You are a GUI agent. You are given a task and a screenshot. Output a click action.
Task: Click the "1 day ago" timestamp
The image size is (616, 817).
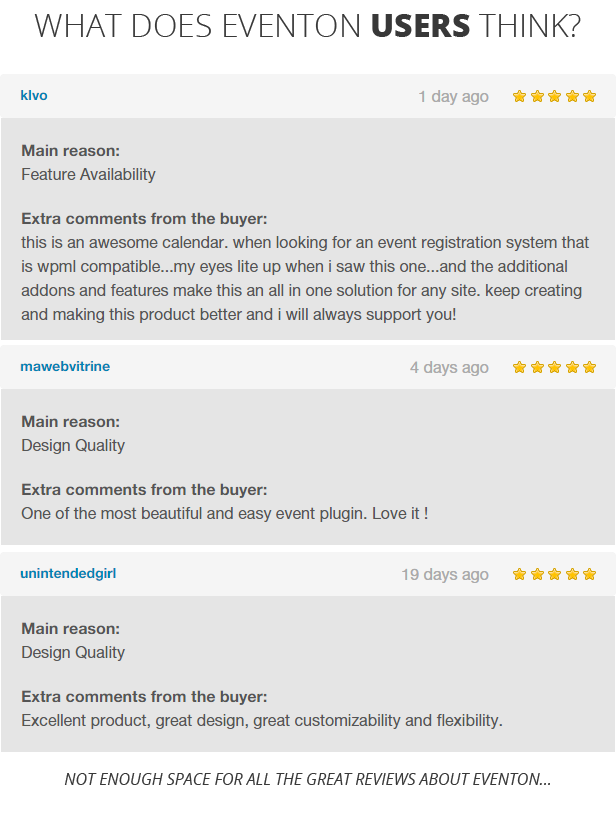[453, 96]
